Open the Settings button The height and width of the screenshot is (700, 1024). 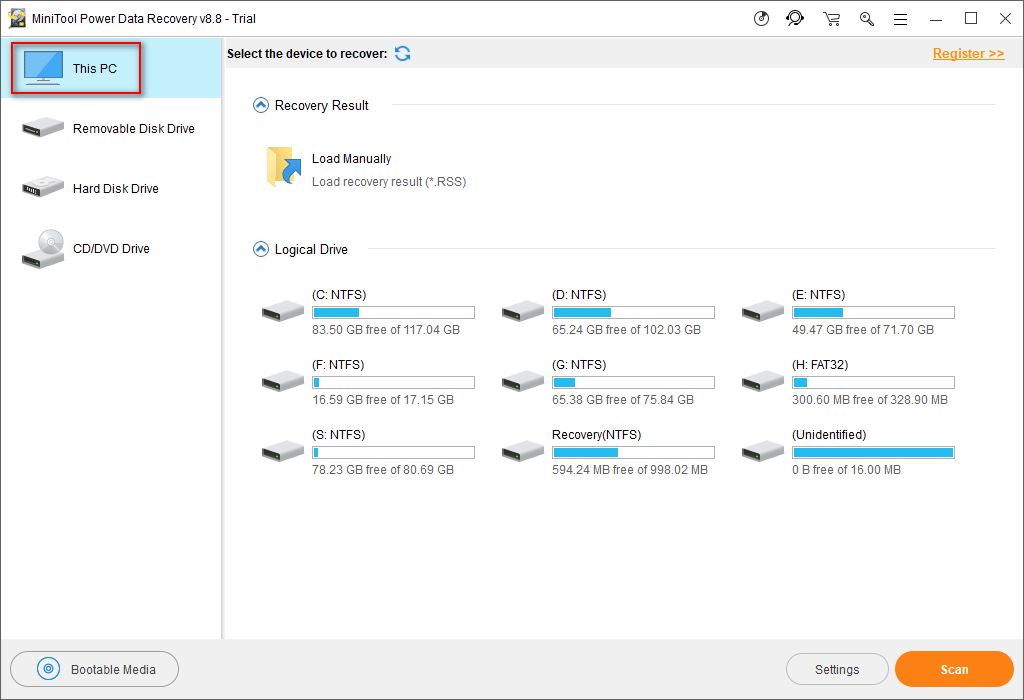coord(837,669)
